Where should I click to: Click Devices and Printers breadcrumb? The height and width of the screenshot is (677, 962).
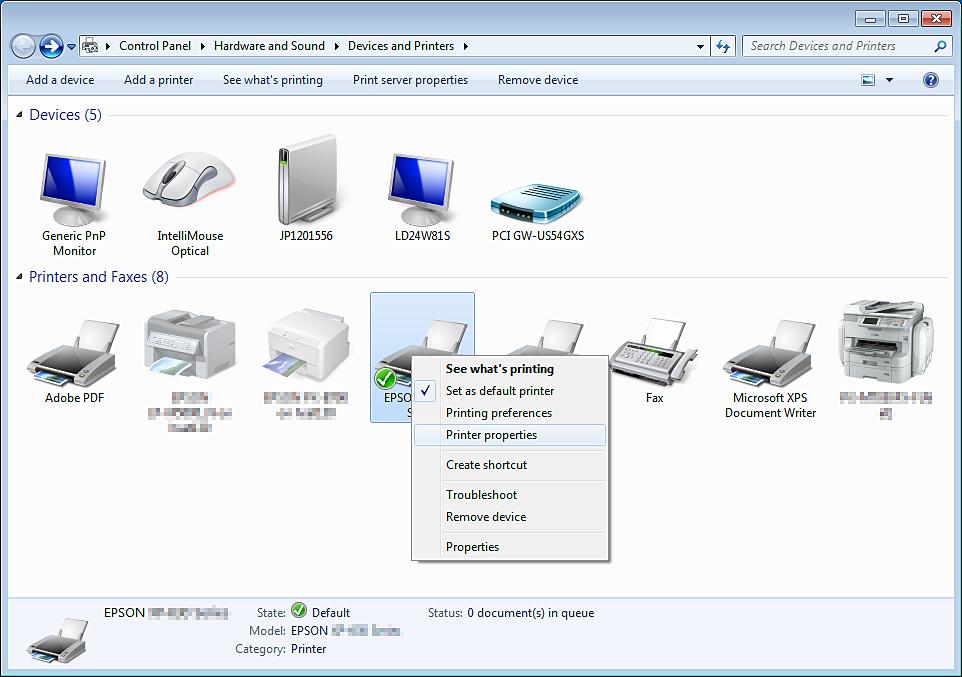click(x=401, y=46)
